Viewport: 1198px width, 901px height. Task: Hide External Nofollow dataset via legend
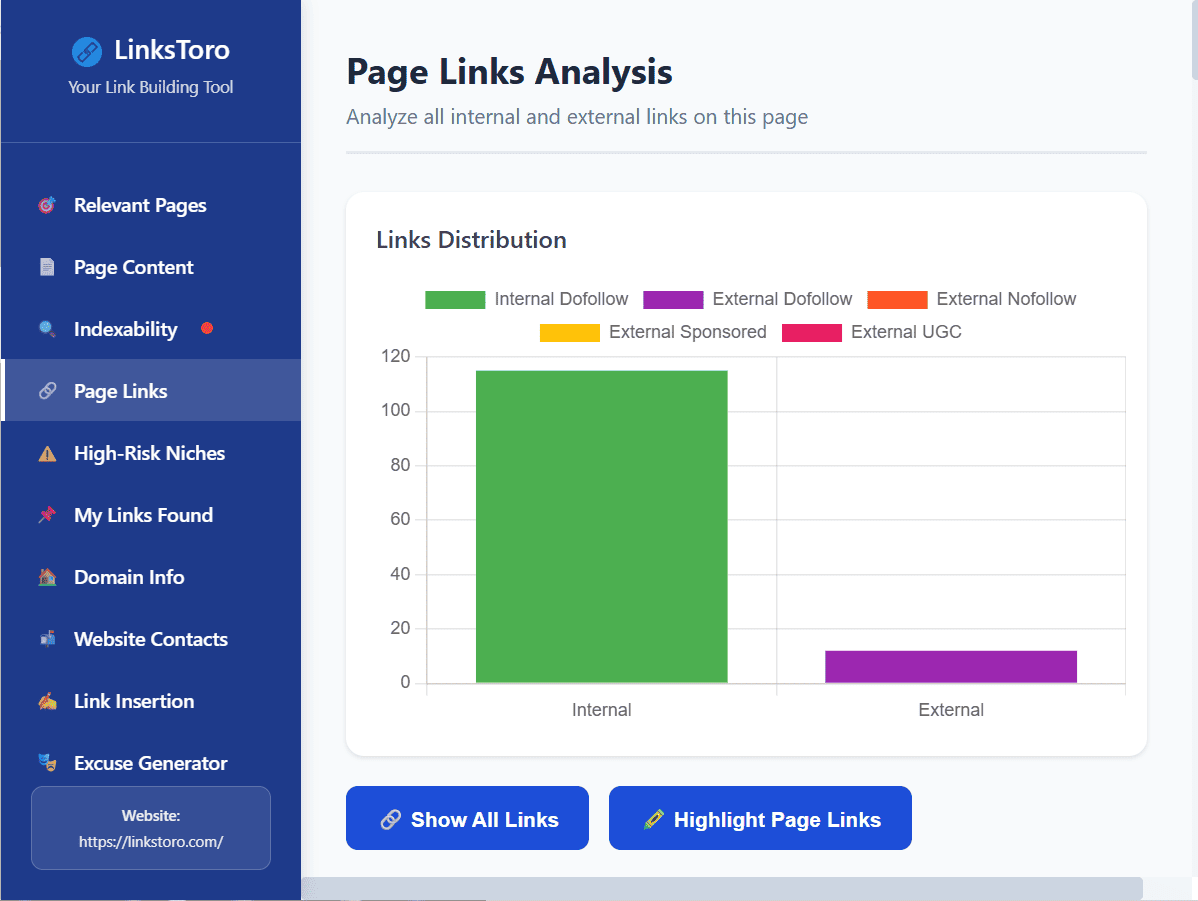(972, 299)
